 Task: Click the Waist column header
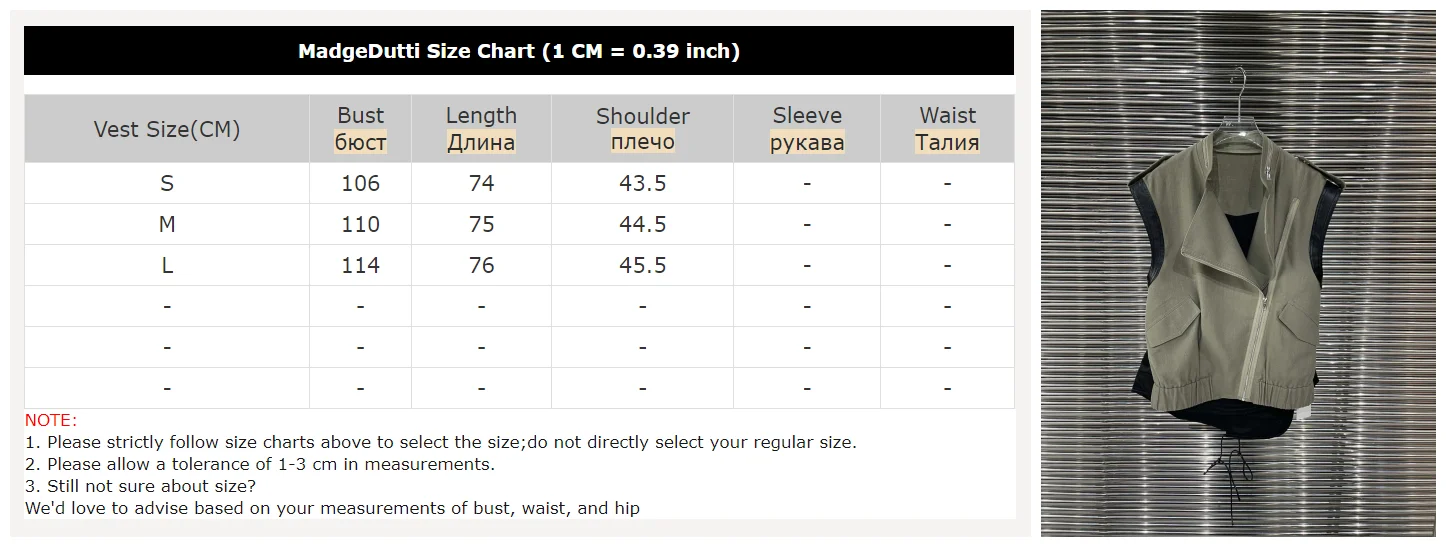point(947,129)
